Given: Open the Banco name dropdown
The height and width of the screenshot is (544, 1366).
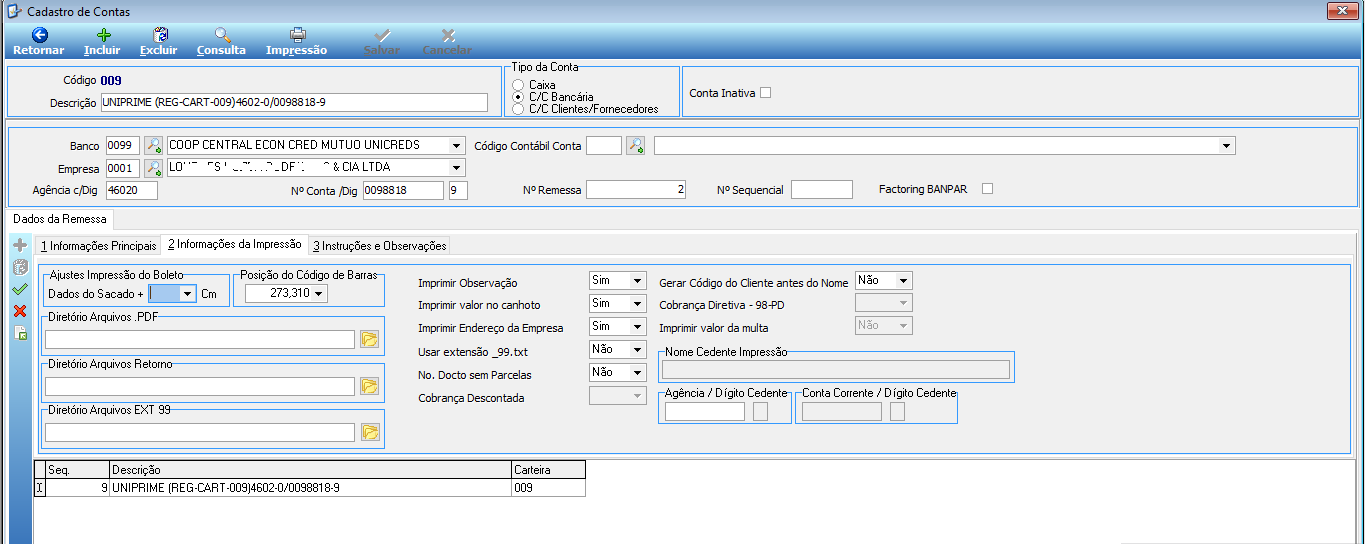Looking at the screenshot, I should pyautogui.click(x=457, y=145).
